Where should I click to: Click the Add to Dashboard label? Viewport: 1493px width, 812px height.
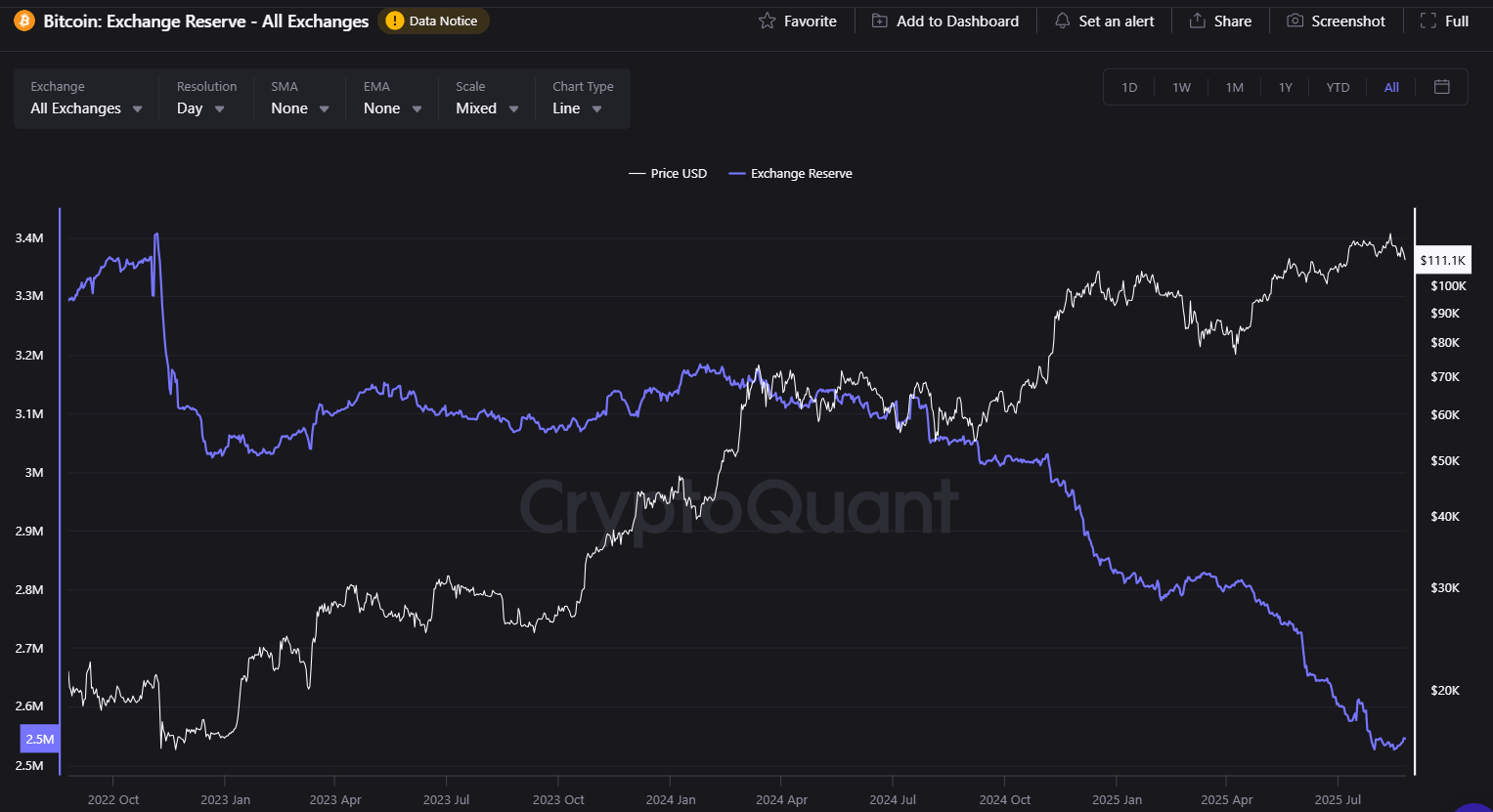pos(957,21)
